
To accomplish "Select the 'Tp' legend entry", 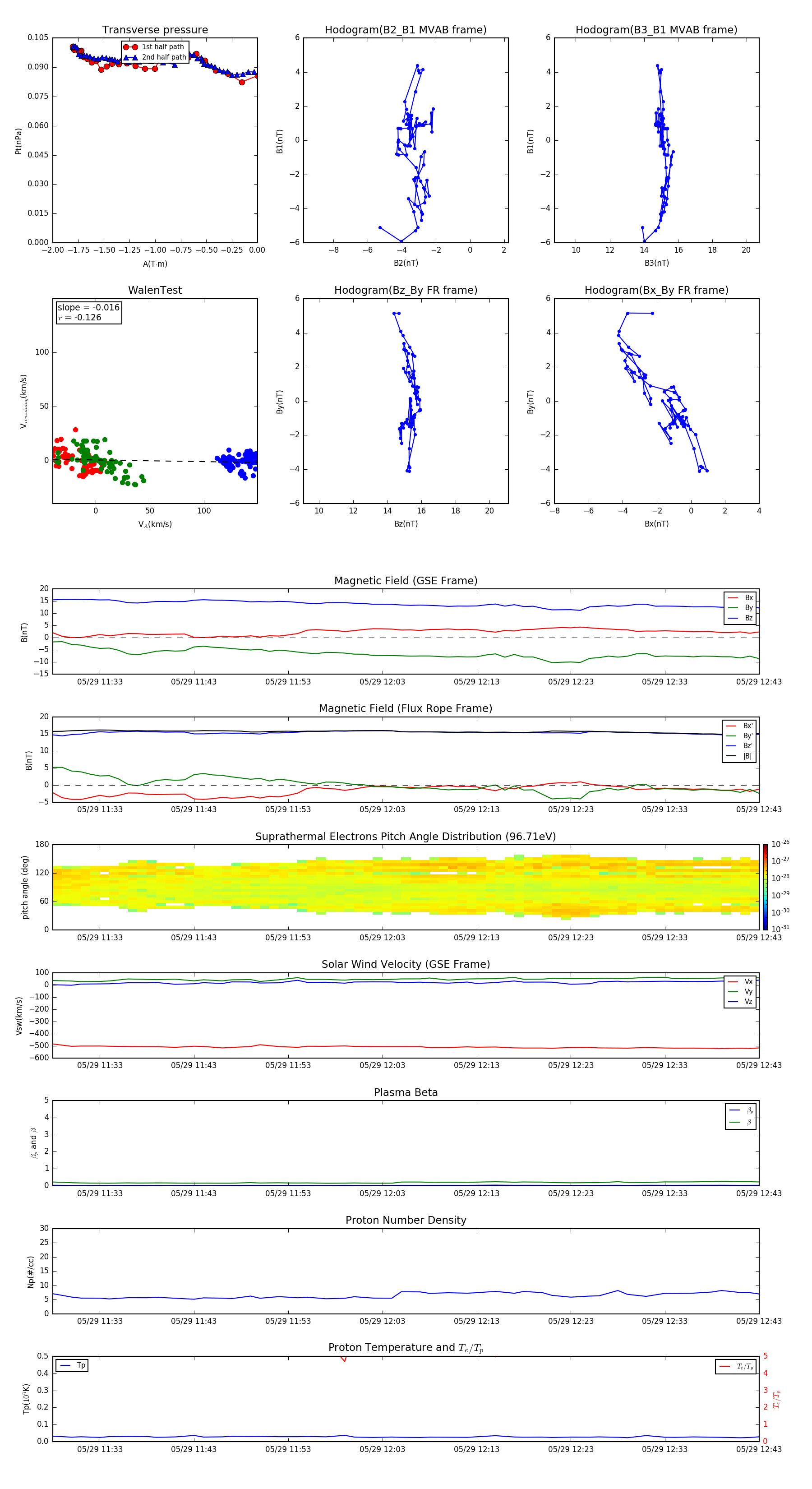I will [x=72, y=1366].
